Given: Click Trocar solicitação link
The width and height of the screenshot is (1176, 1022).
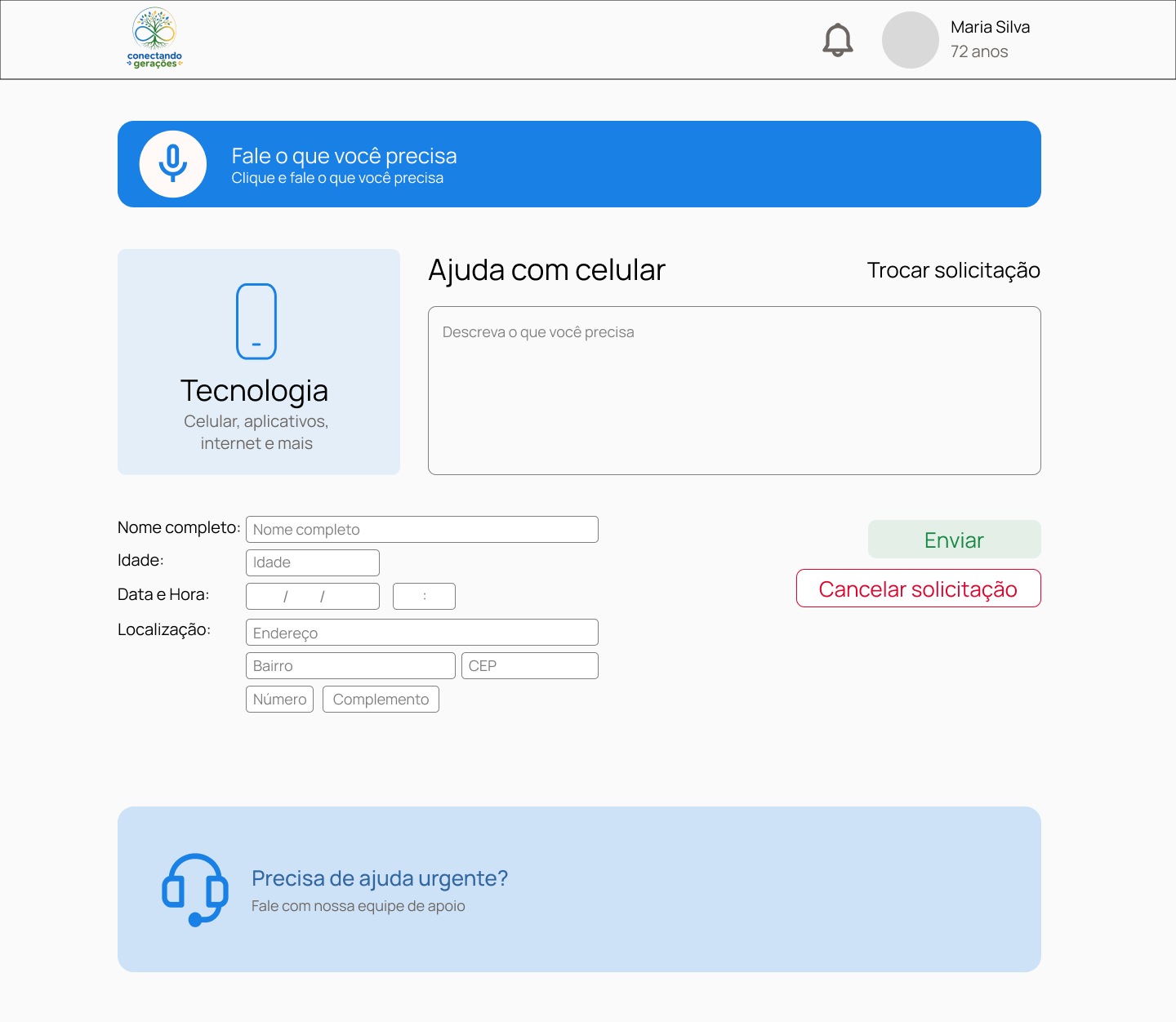Looking at the screenshot, I should pos(953,270).
